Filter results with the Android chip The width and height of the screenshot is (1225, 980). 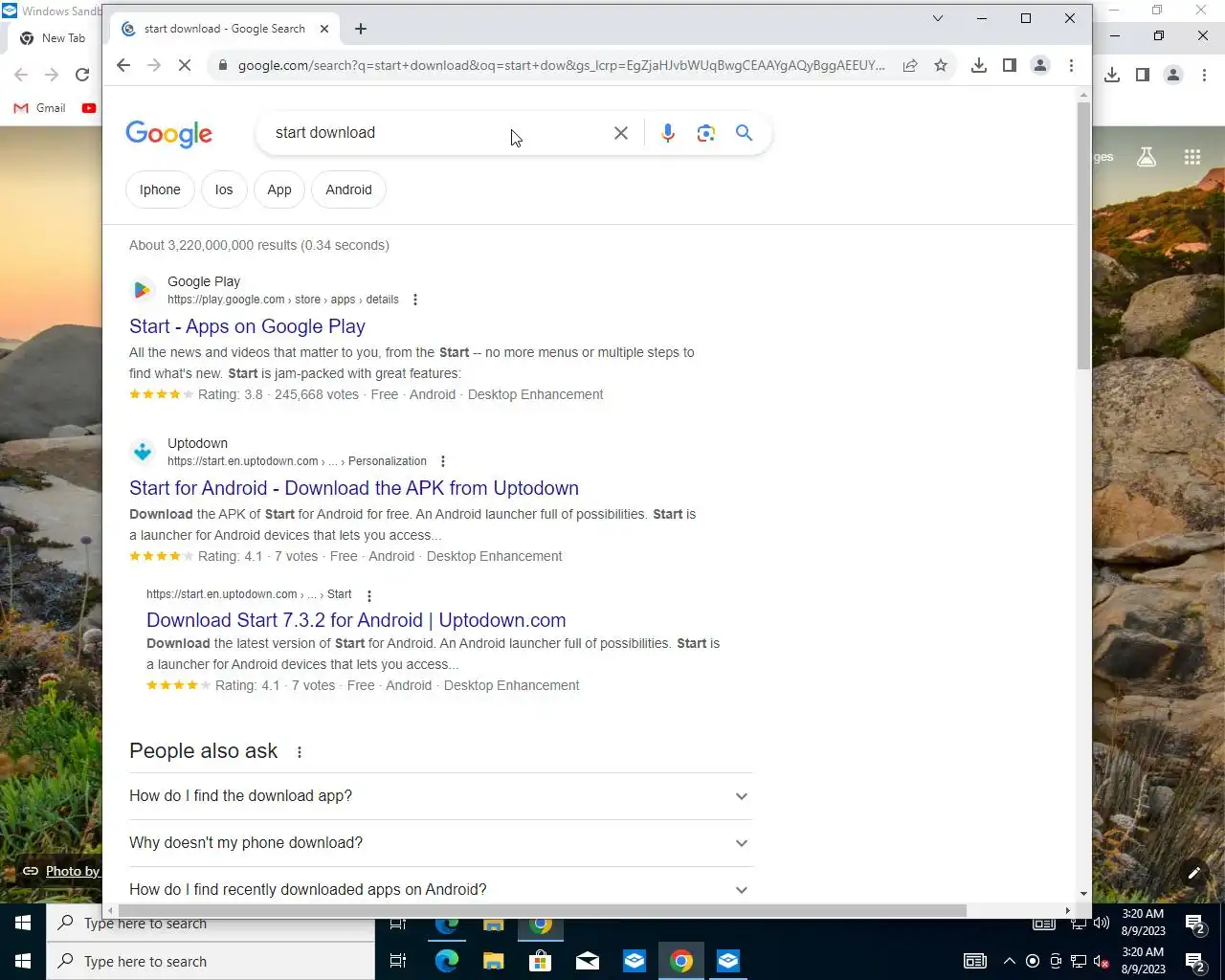tap(348, 189)
